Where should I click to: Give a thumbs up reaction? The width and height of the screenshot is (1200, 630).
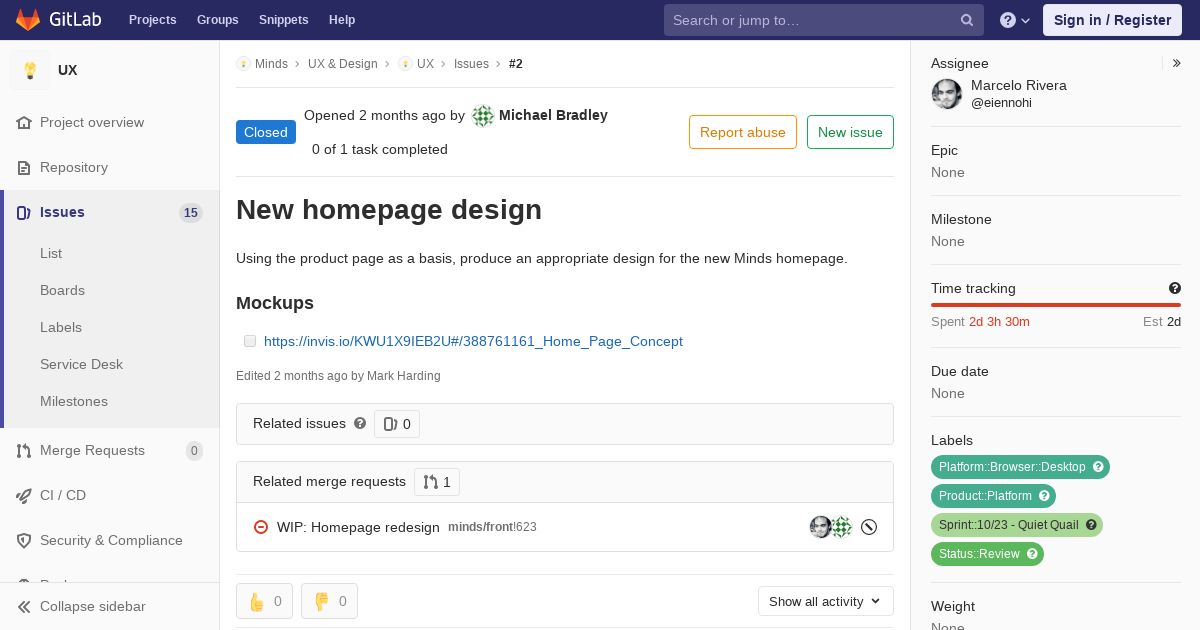tap(265, 601)
